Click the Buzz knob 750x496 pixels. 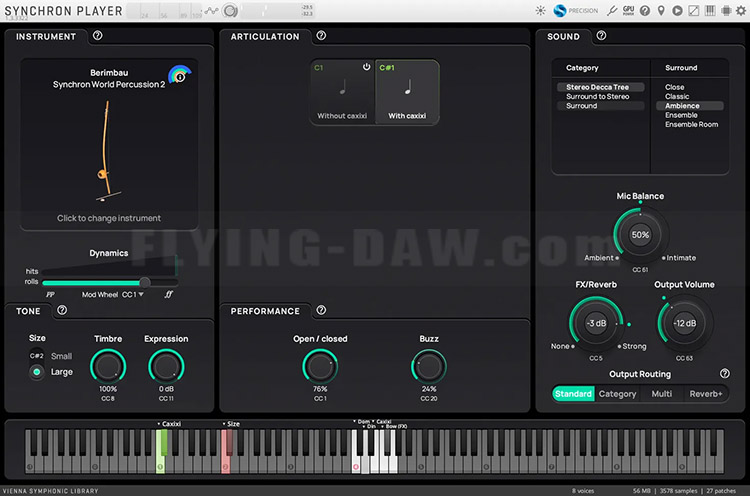tap(429, 366)
